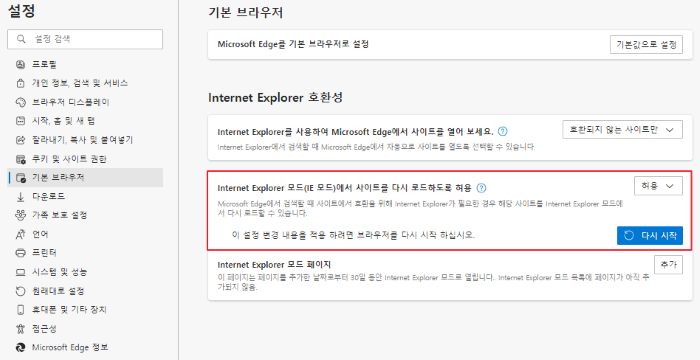This screenshot has height=360, width=700.
Task: Click help icon beside 사이트를 열어 보세요
Action: click(503, 131)
